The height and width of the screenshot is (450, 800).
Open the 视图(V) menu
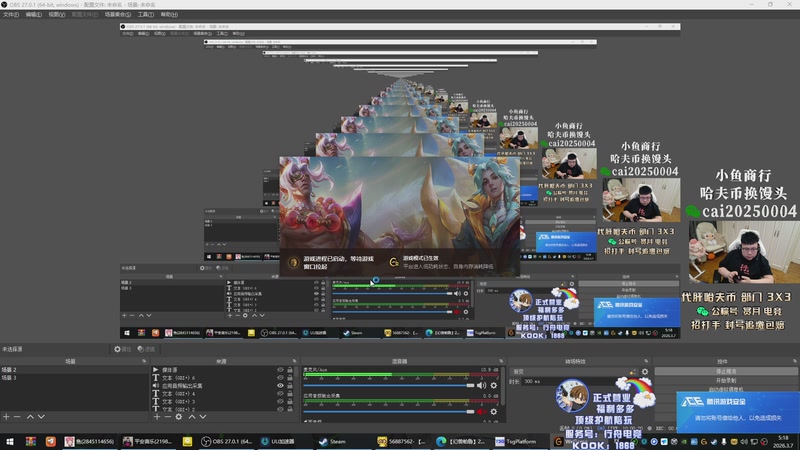[57, 14]
